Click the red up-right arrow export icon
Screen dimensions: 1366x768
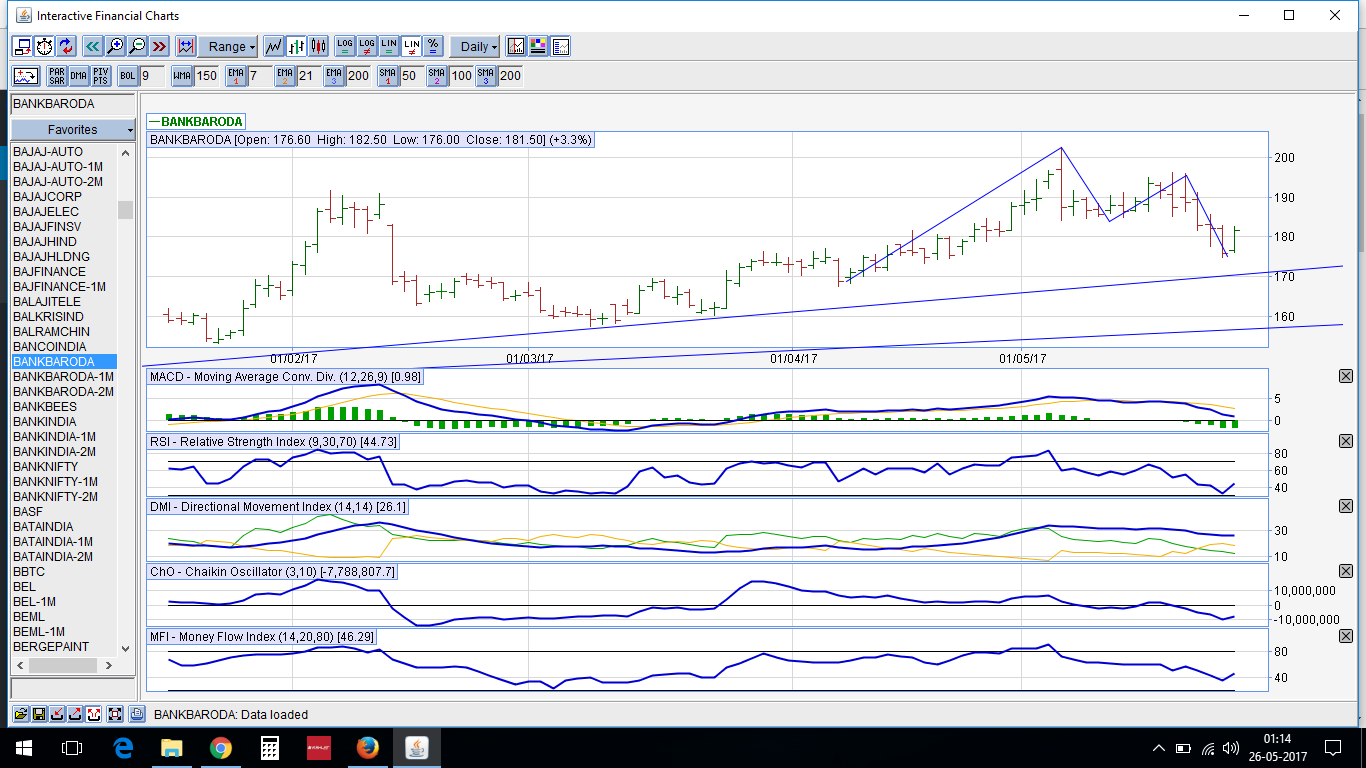75,714
